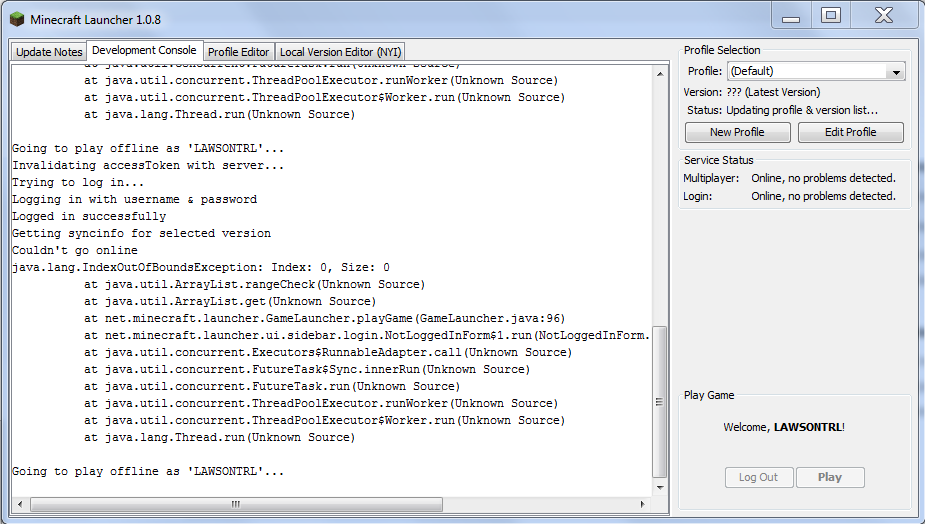Click "Trying to log in..." console line
The image size is (925, 524).
(78, 182)
